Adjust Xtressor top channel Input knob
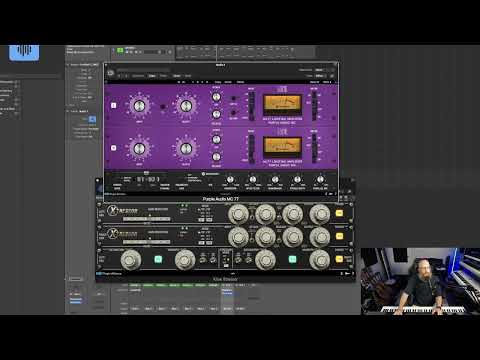This screenshot has width=480, height=360. point(238,214)
